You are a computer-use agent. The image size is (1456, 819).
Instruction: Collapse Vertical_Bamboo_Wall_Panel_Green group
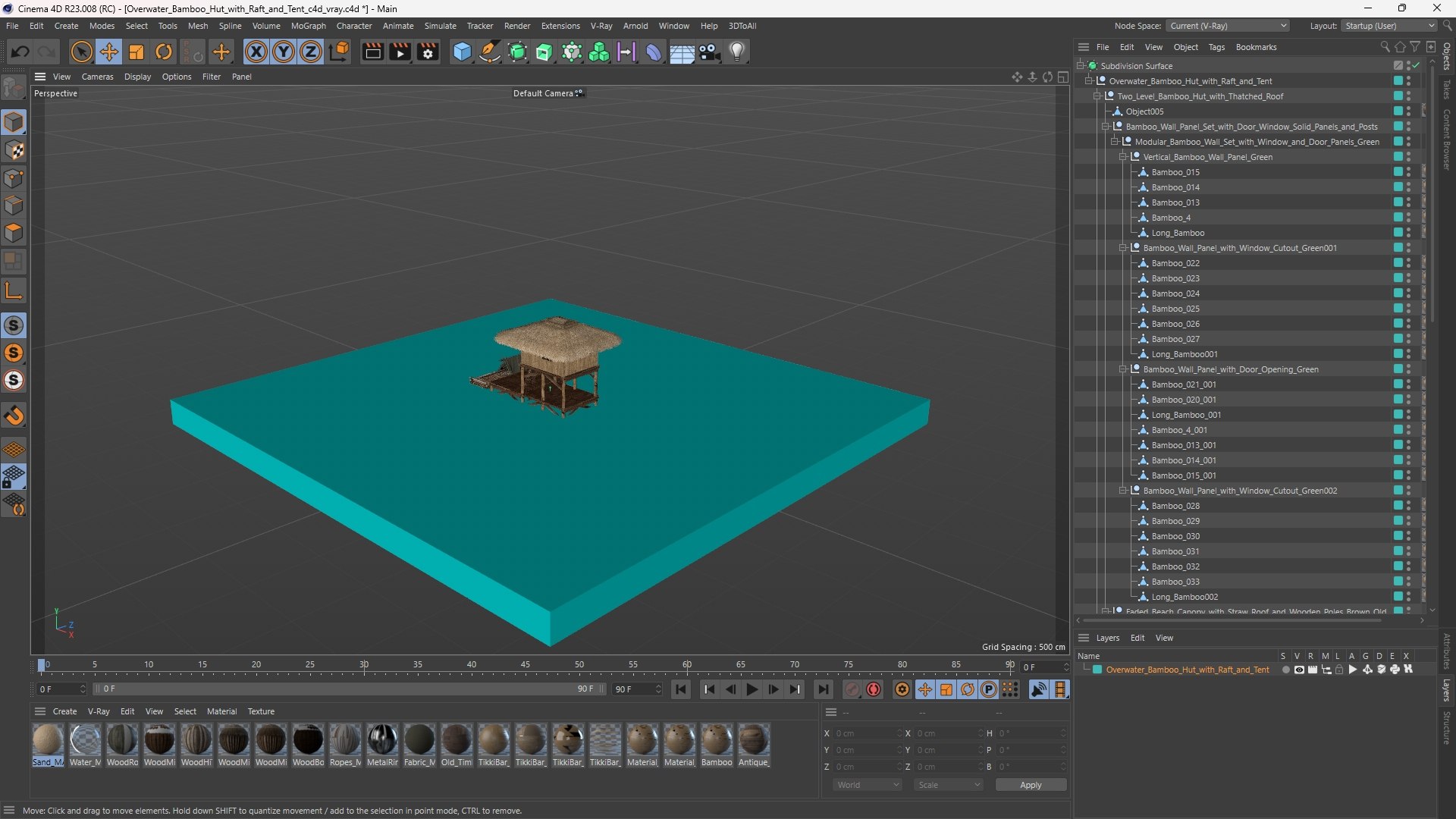pos(1122,157)
